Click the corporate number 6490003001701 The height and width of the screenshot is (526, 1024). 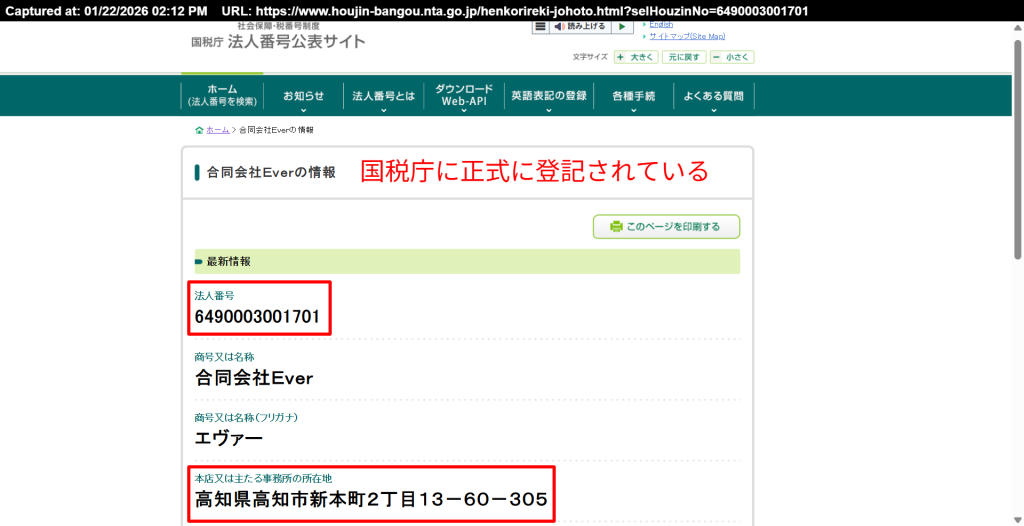tap(257, 317)
